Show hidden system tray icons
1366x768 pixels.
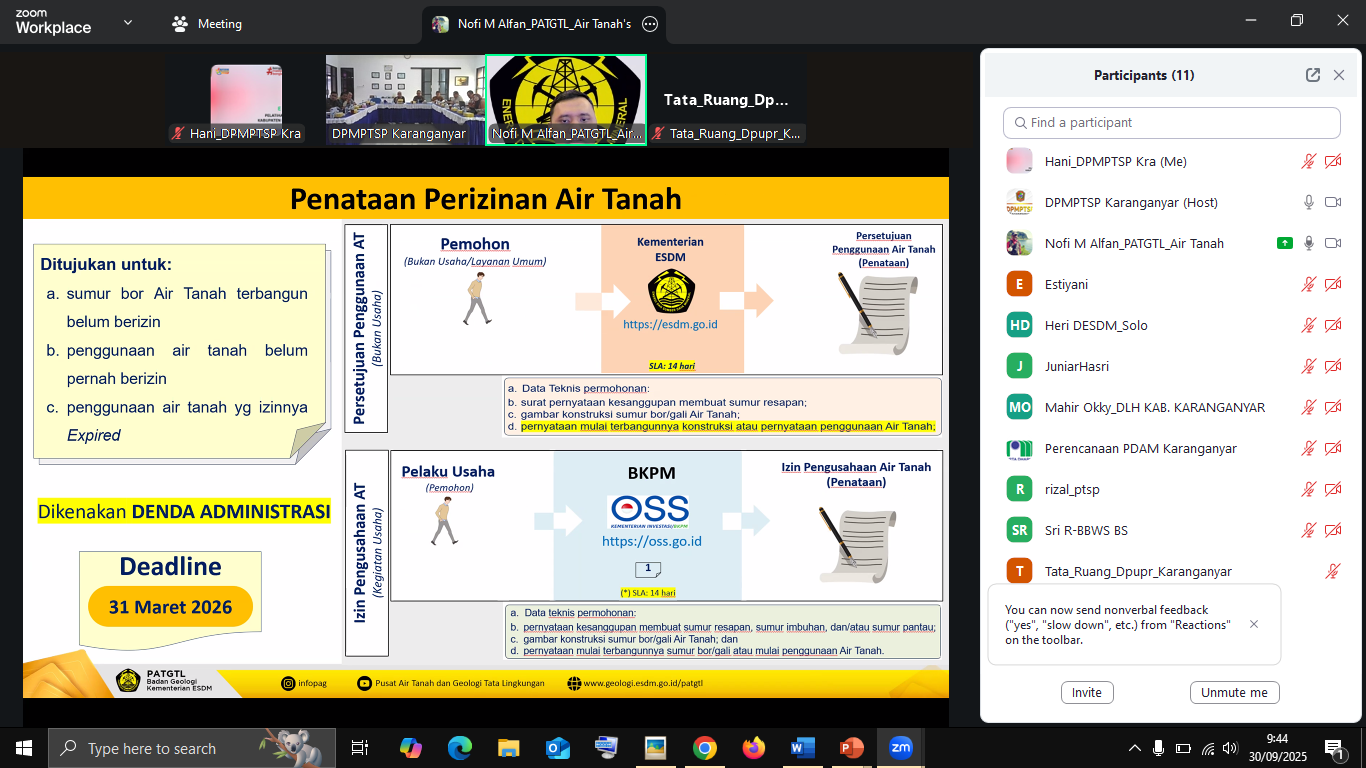click(1134, 748)
